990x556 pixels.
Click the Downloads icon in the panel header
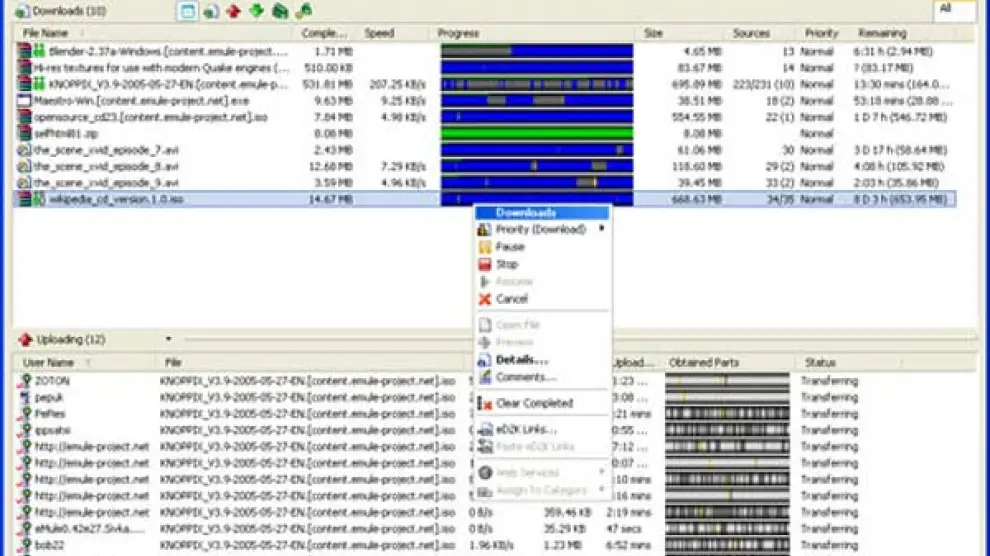coord(21,11)
